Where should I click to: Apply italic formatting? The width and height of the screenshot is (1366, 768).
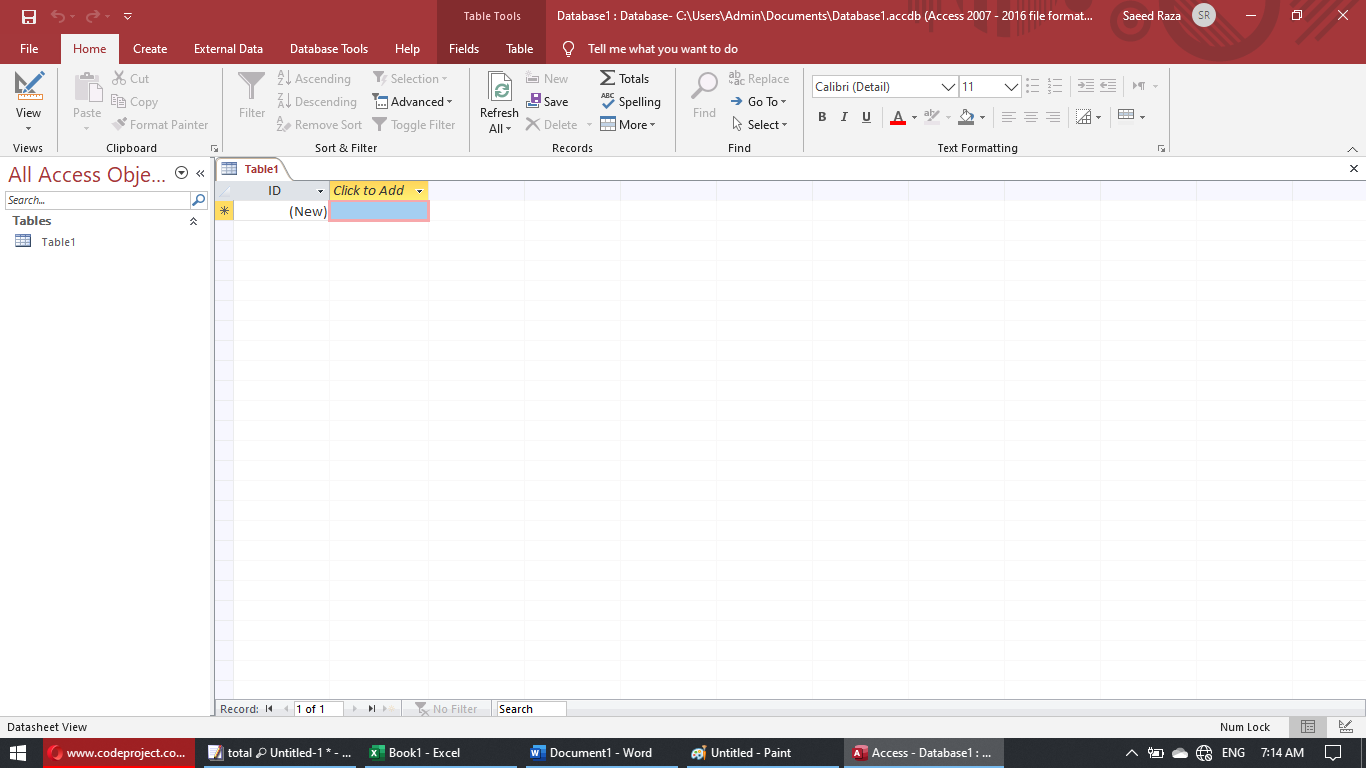[844, 117]
